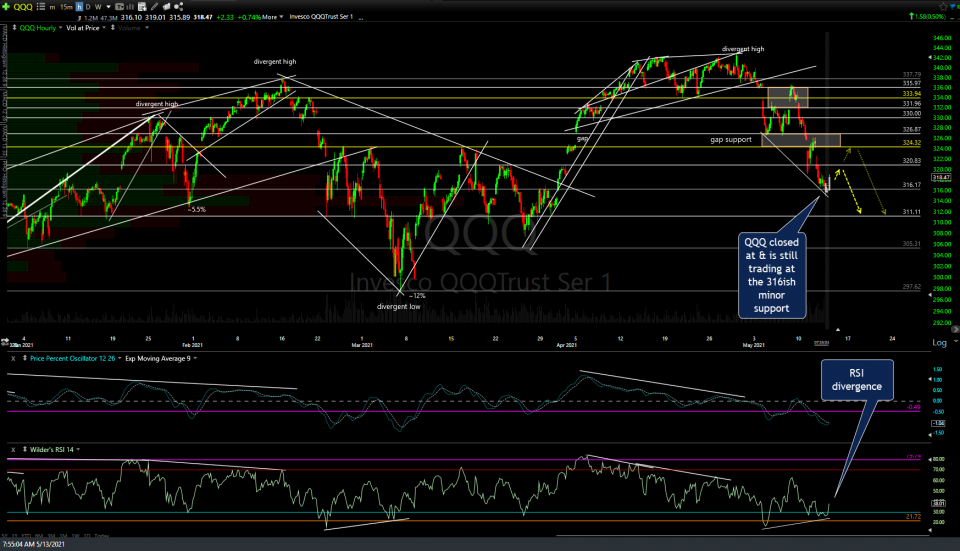Click the +0.74% percent change value
The height and width of the screenshot is (551, 960).
click(x=249, y=17)
